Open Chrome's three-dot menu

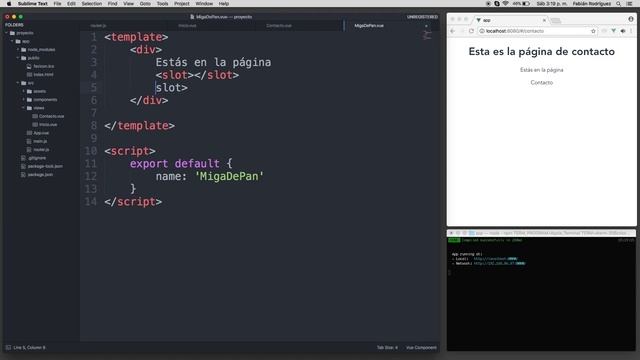pos(631,31)
